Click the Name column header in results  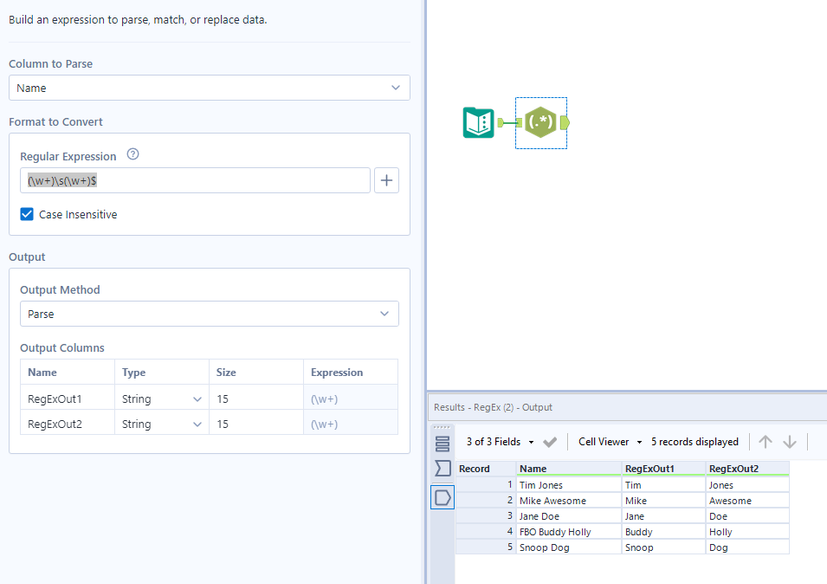[569, 468]
